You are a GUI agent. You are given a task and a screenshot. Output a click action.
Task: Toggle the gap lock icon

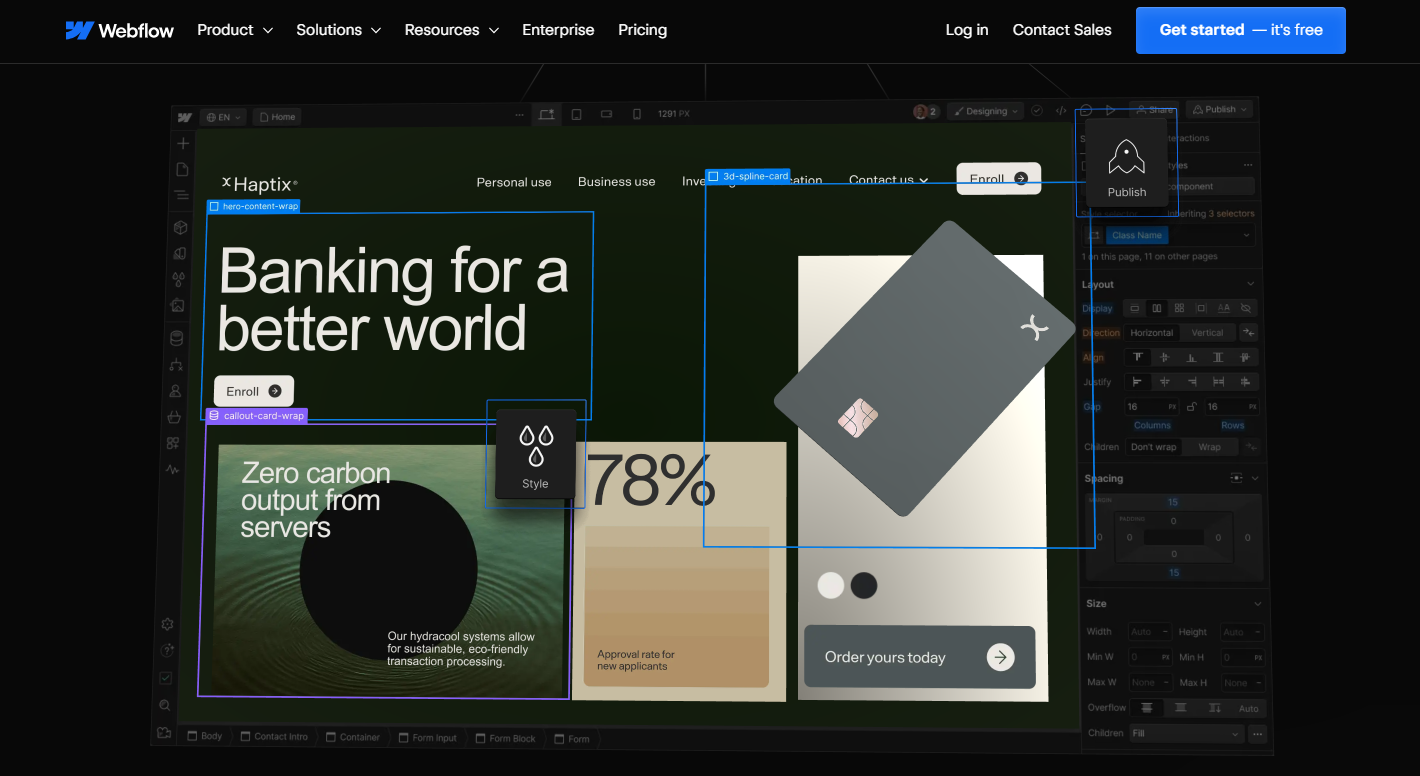pyautogui.click(x=1190, y=407)
